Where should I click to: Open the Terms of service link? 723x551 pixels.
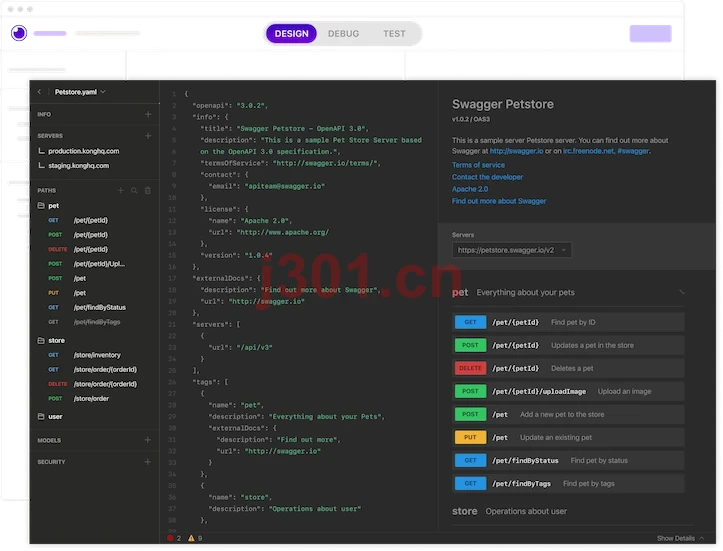click(x=478, y=165)
